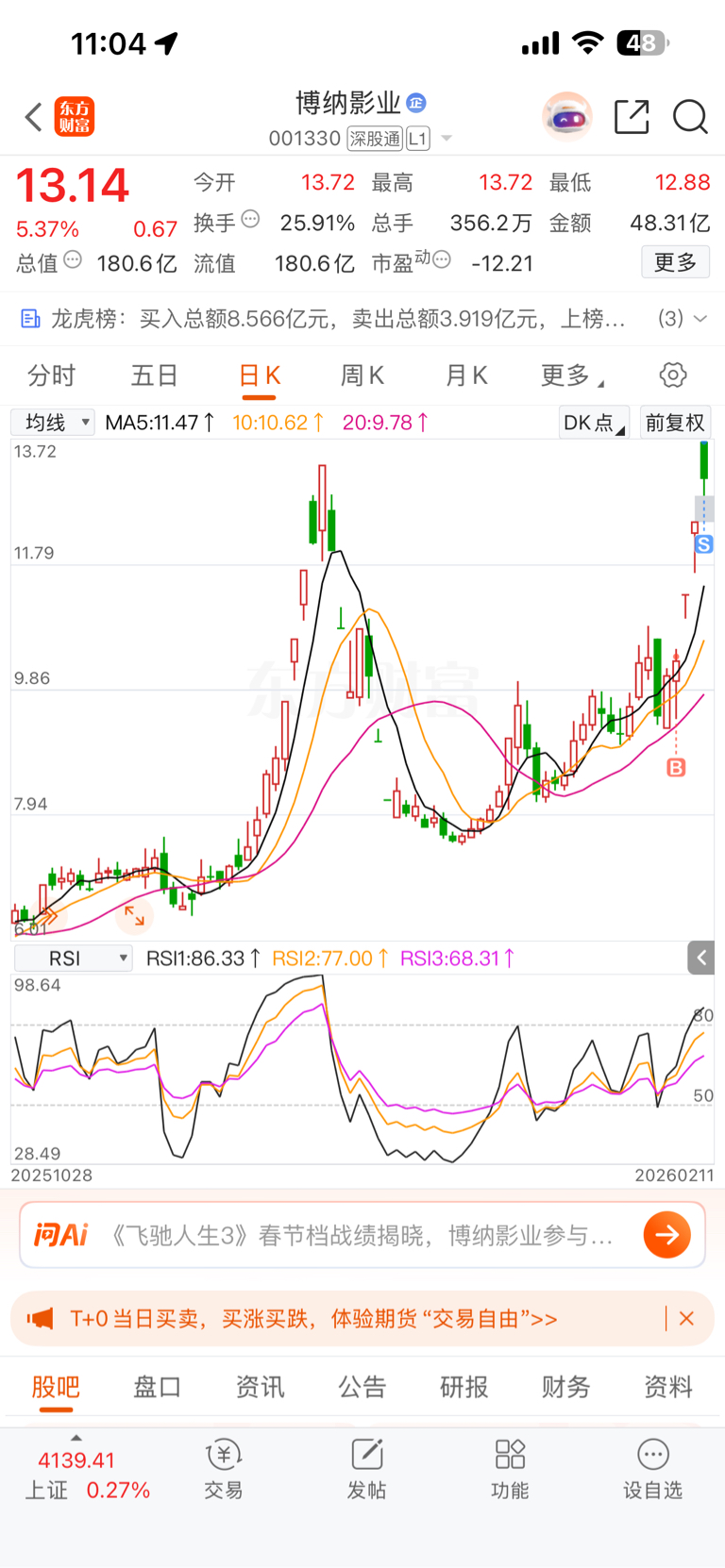Open the 东方财富 logo icon
This screenshot has height=1568, width=725.
74,117
